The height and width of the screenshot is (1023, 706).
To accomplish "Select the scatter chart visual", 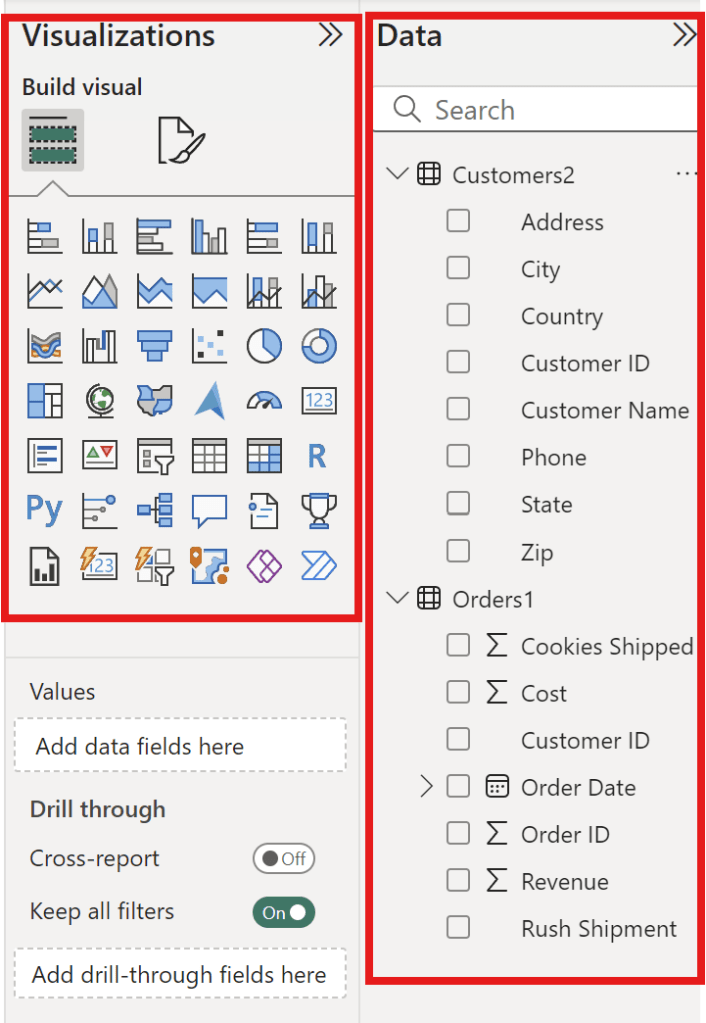I will (209, 346).
